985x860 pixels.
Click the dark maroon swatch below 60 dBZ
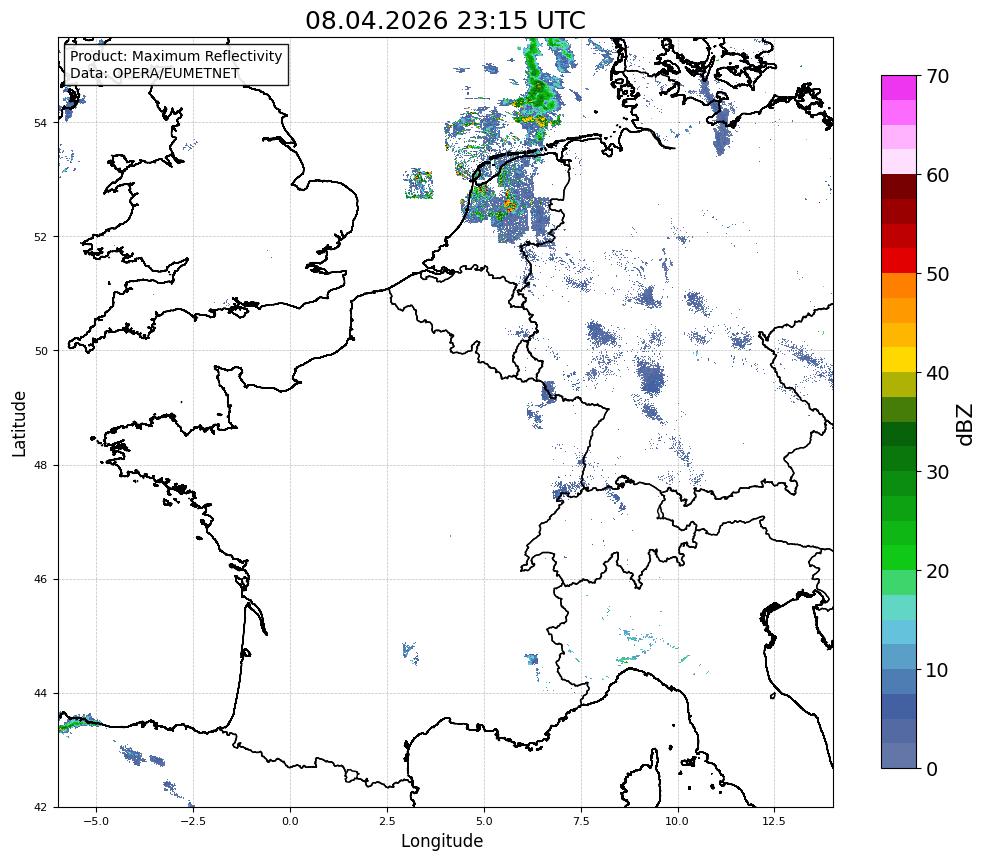tap(899, 187)
